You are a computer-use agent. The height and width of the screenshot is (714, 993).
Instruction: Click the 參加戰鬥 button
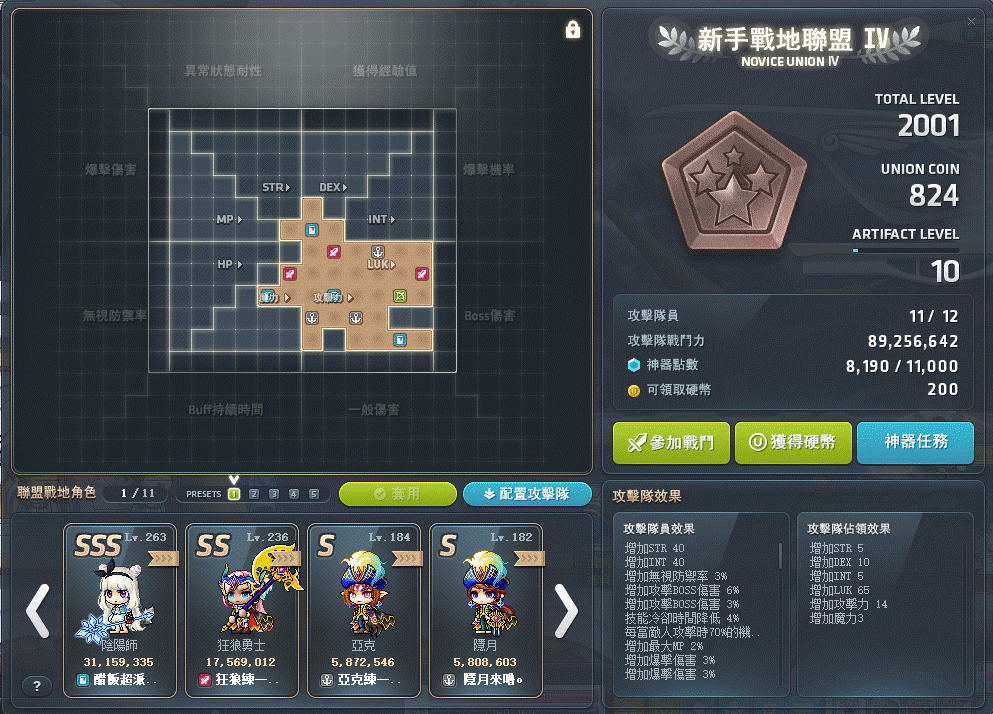click(671, 442)
